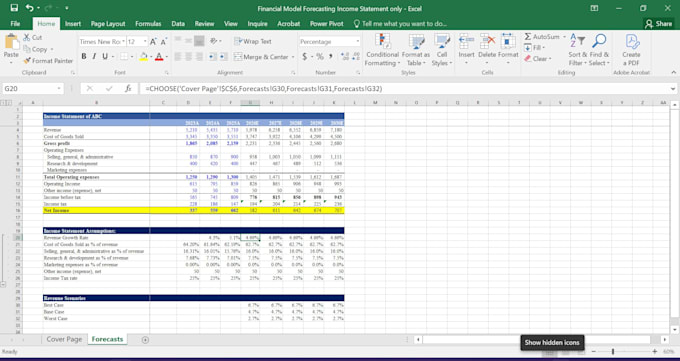
Task: Click the Insert Function fx icon
Action: tap(128, 88)
